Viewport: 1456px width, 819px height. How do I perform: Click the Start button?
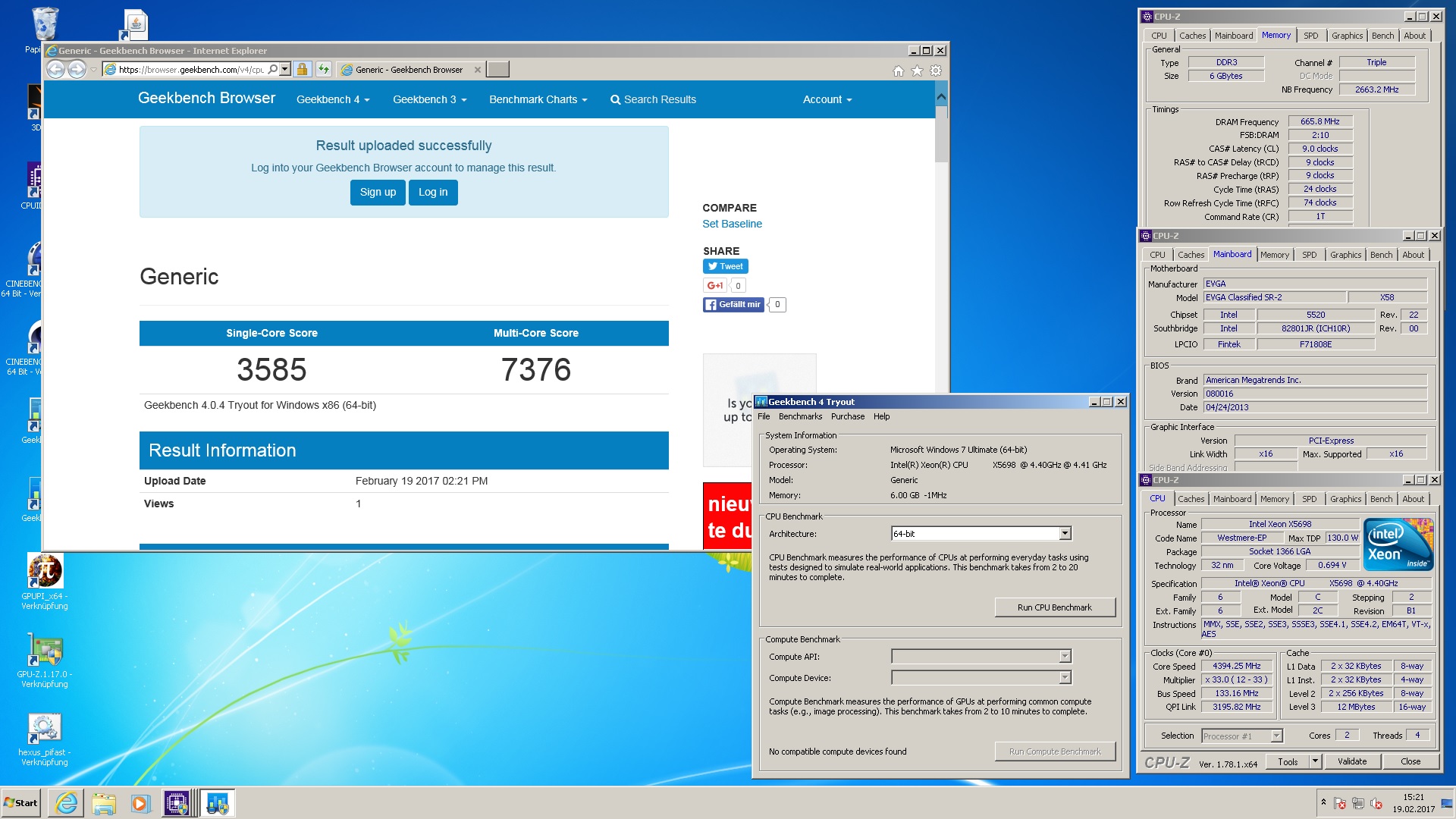[20, 803]
